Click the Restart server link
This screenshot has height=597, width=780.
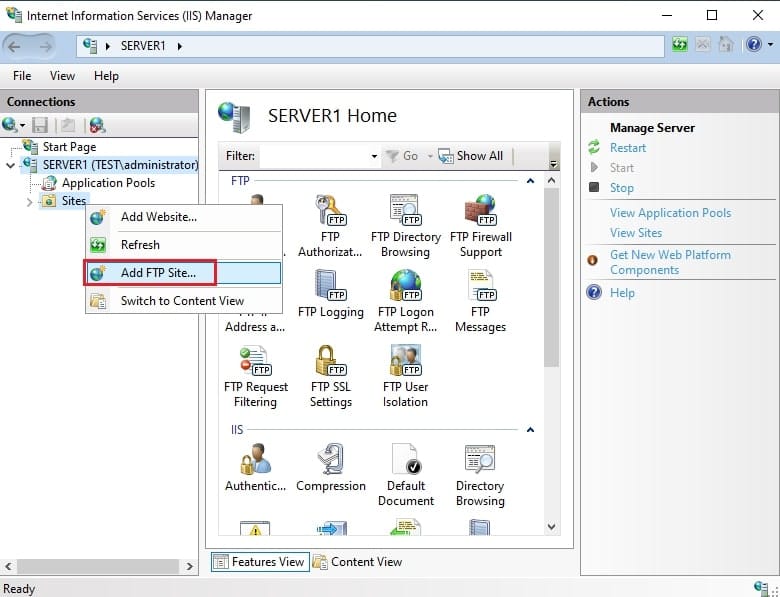tap(628, 148)
